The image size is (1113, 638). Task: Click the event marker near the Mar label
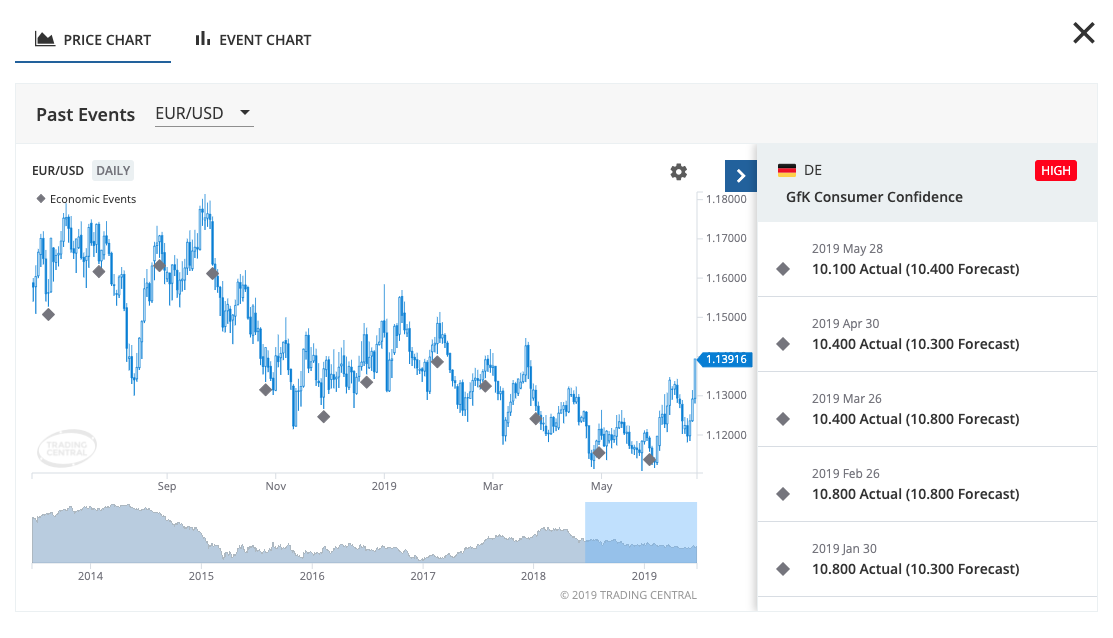[x=485, y=386]
